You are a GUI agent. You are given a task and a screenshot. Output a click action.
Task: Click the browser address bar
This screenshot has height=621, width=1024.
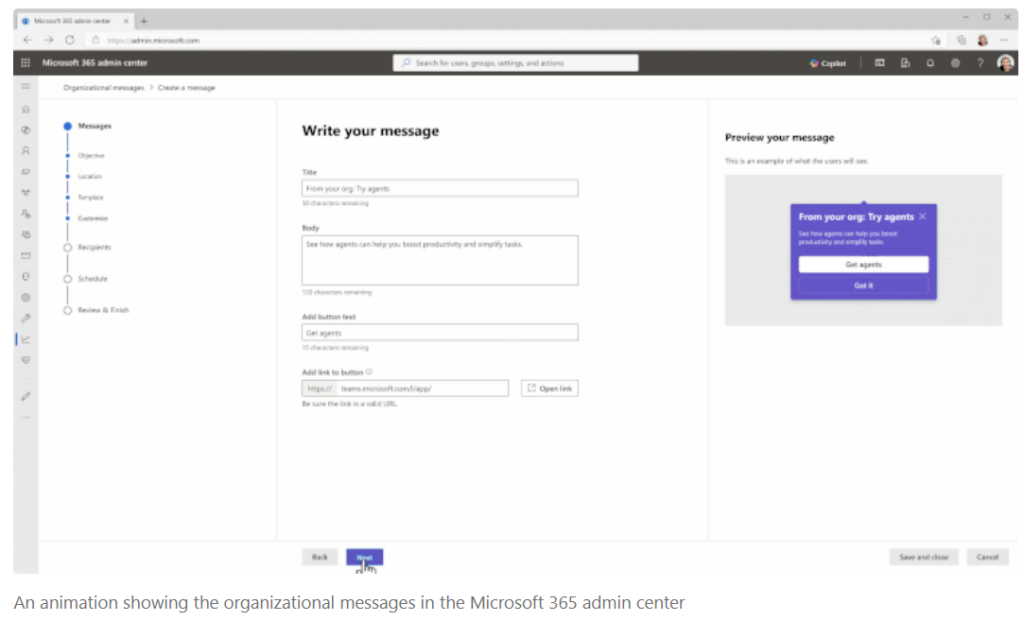pyautogui.click(x=503, y=40)
